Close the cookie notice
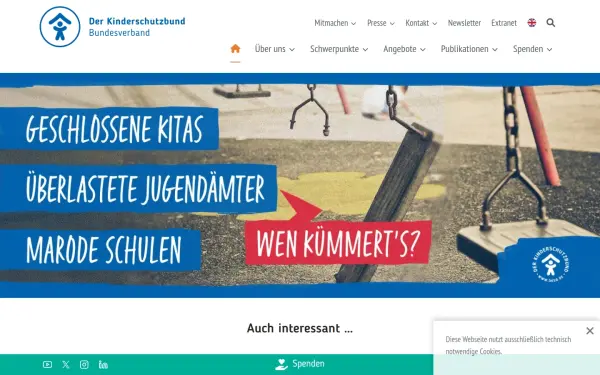 pos(590,331)
